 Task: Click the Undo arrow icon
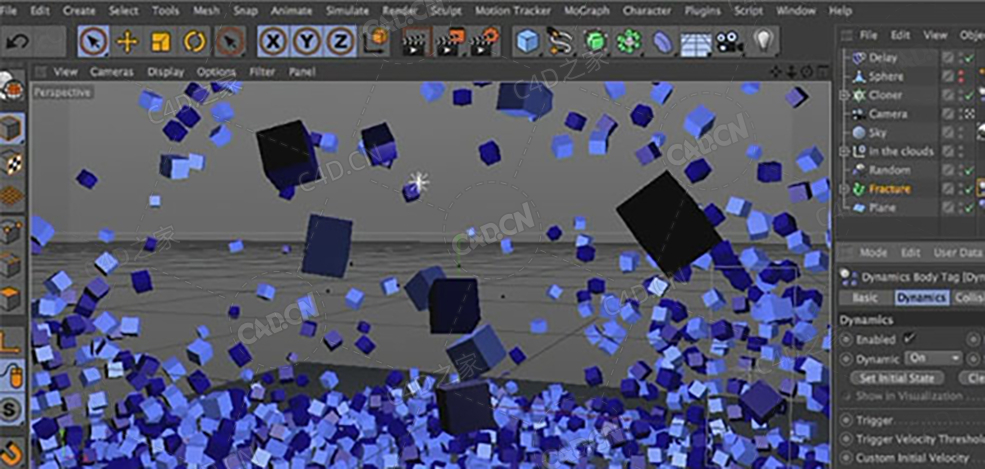point(18,41)
